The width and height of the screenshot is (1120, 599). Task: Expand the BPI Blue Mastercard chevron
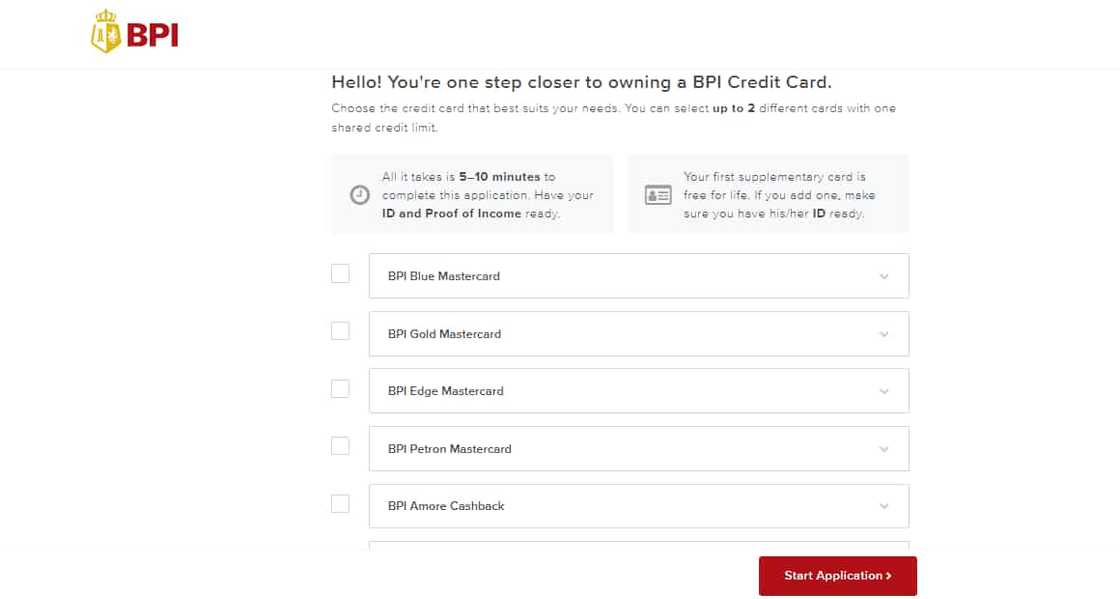point(884,277)
